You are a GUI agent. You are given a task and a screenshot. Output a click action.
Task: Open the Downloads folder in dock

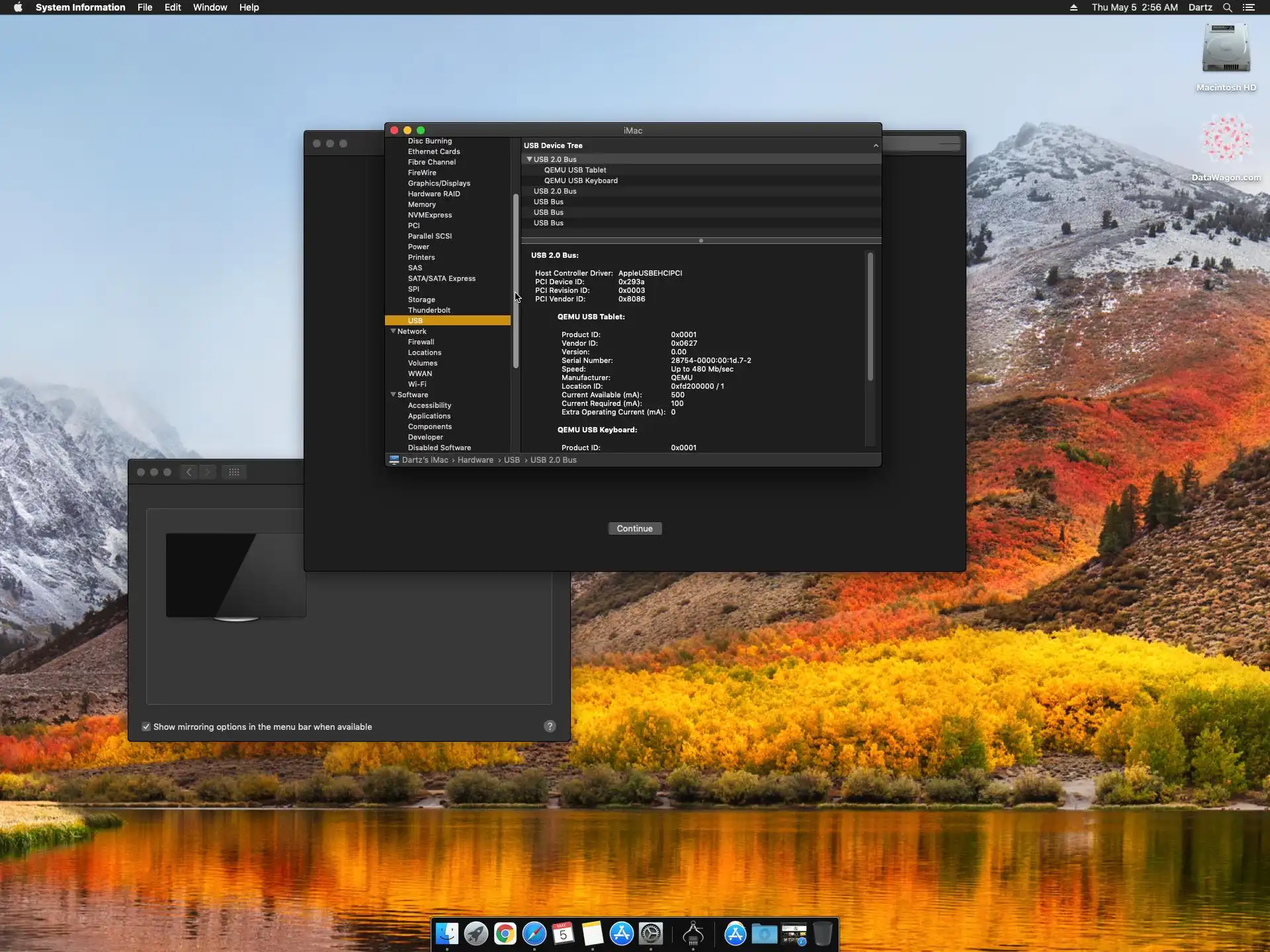pyautogui.click(x=764, y=933)
